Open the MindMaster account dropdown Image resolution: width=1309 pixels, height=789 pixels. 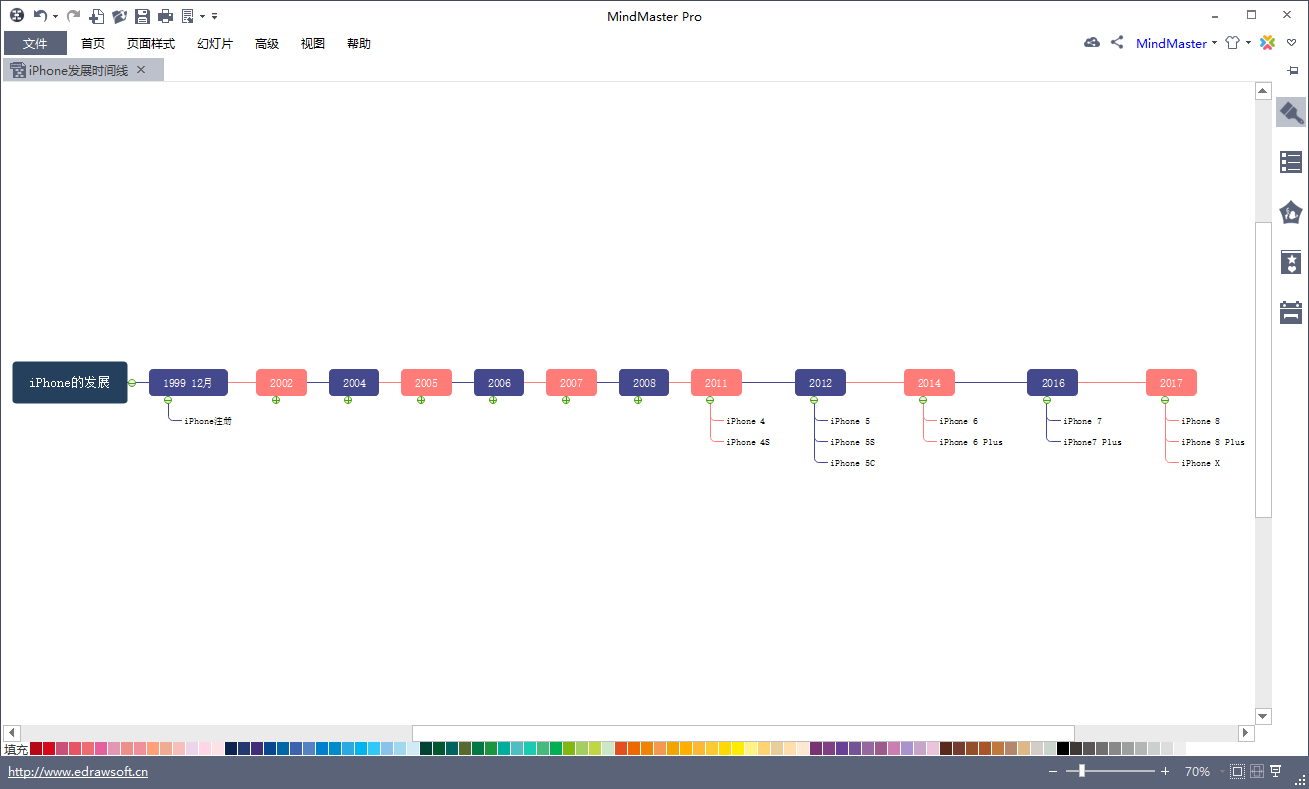click(1214, 43)
